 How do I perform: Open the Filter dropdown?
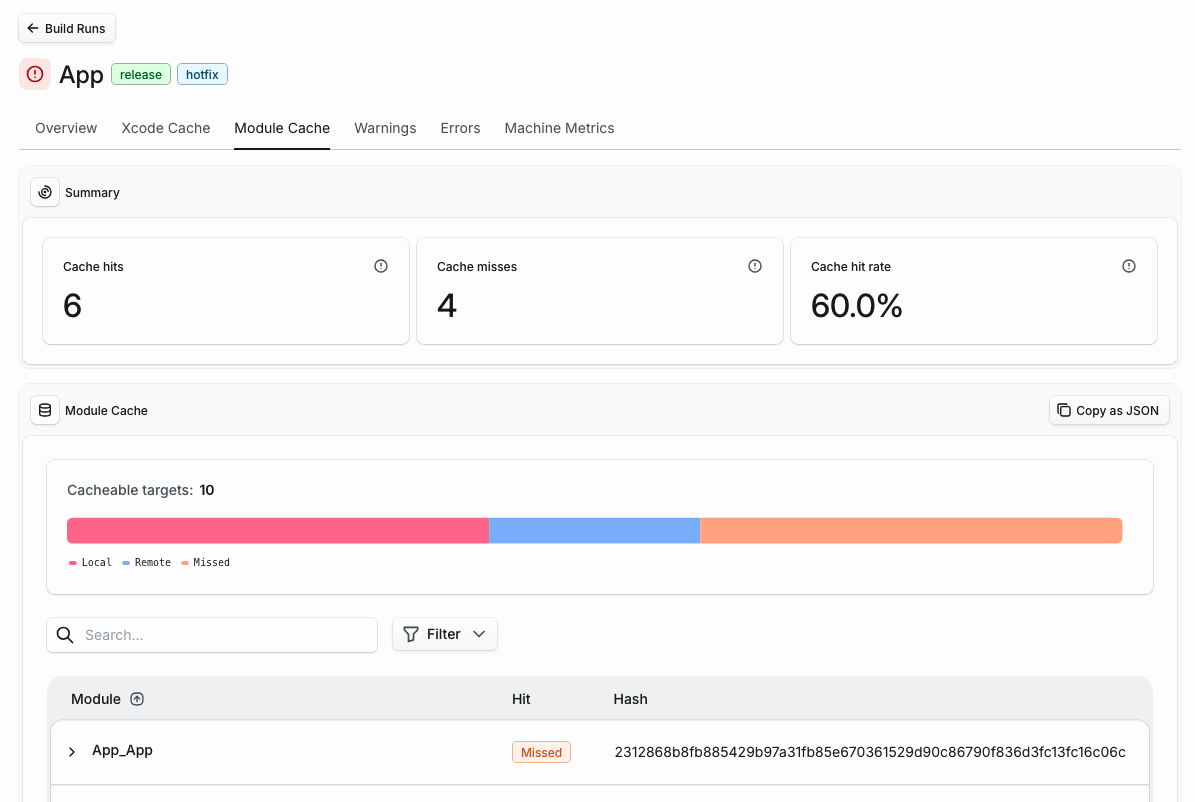444,634
